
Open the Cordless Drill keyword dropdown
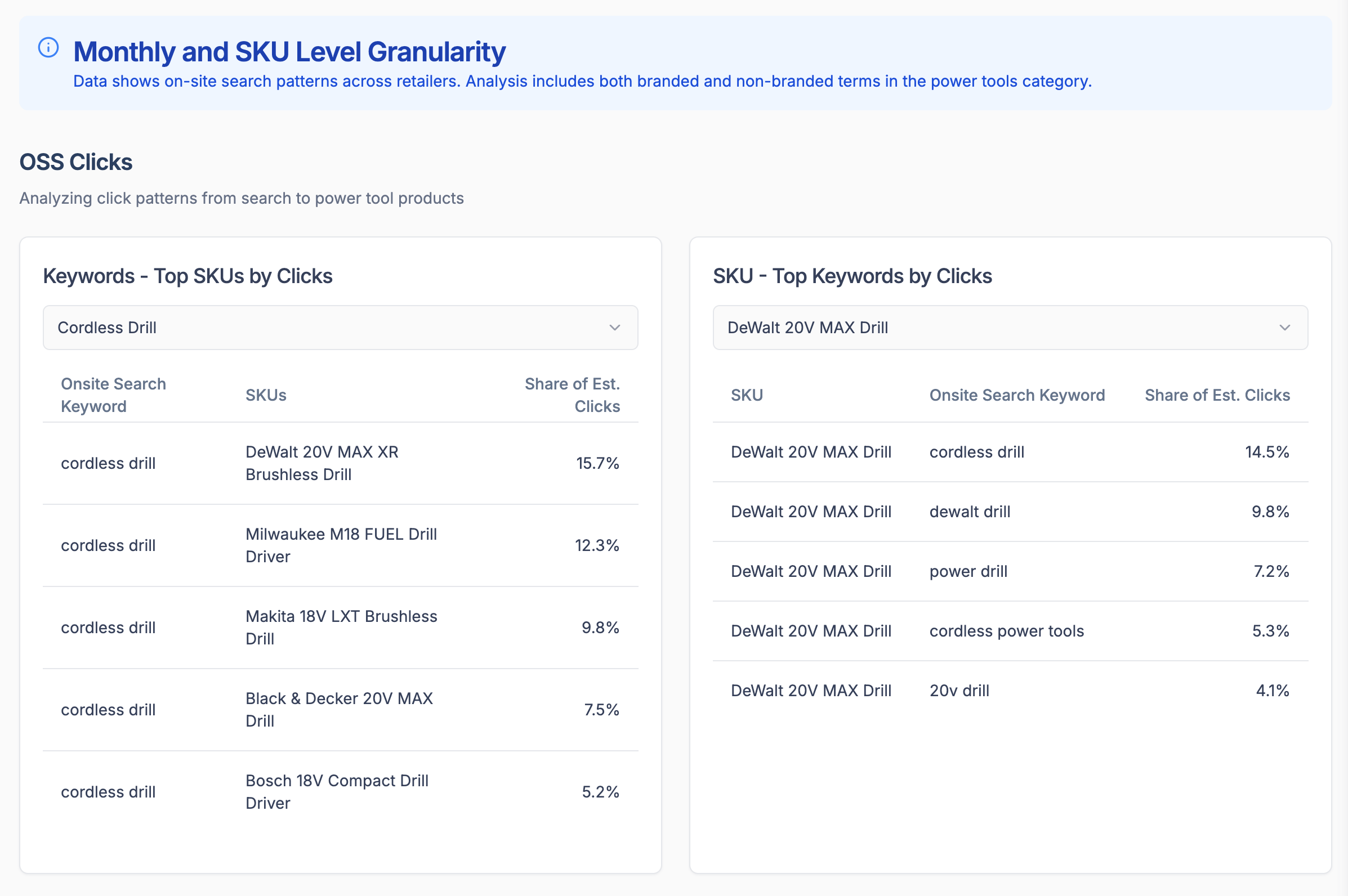pos(340,328)
